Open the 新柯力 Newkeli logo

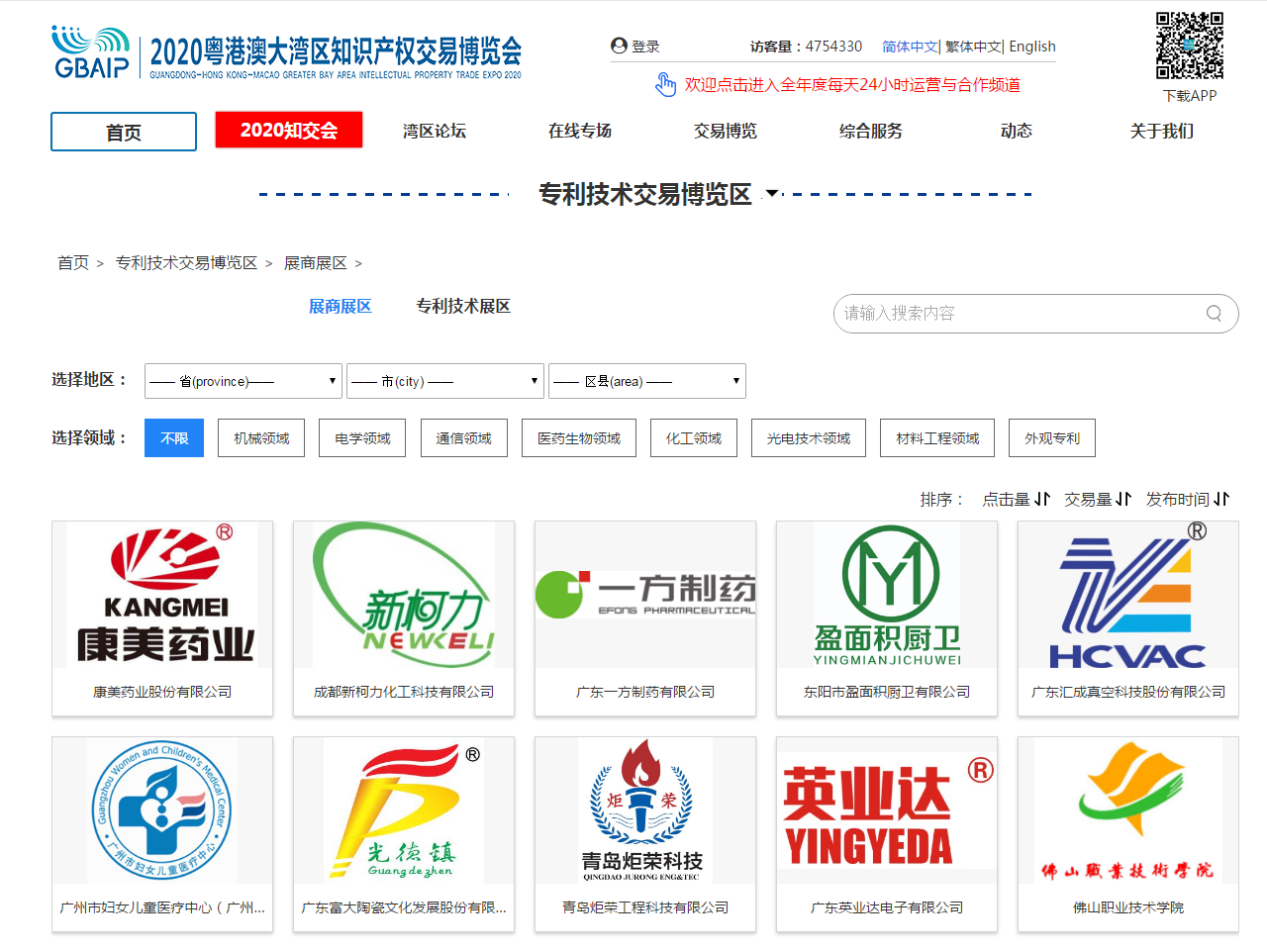(404, 595)
